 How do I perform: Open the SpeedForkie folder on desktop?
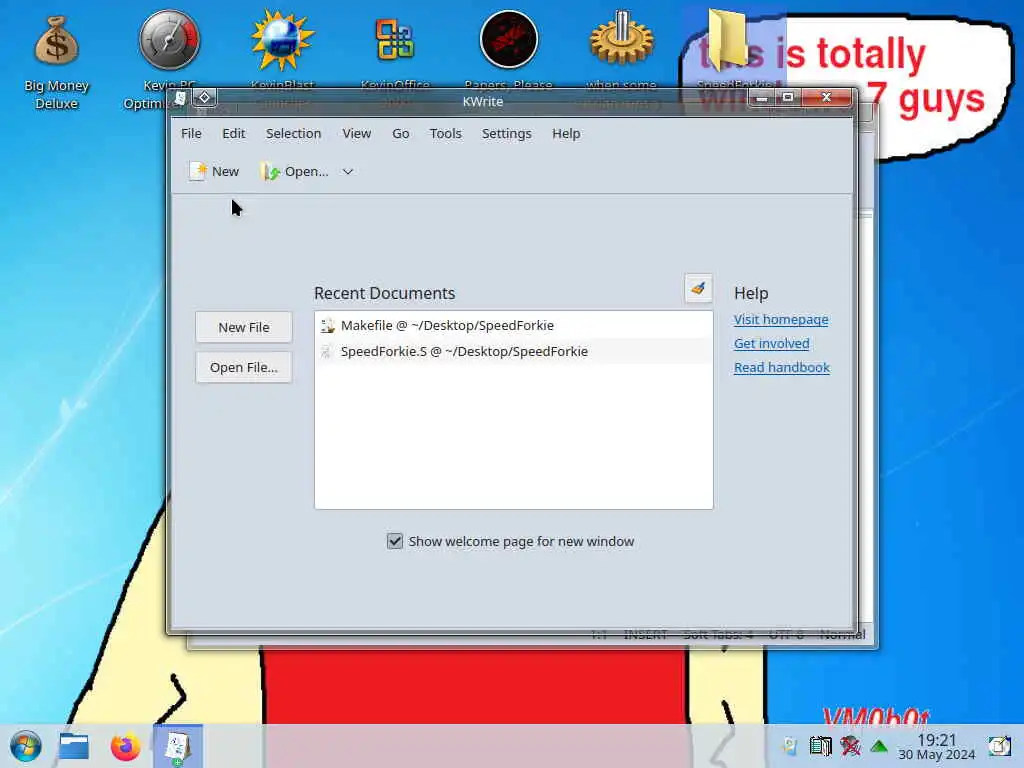(x=727, y=38)
